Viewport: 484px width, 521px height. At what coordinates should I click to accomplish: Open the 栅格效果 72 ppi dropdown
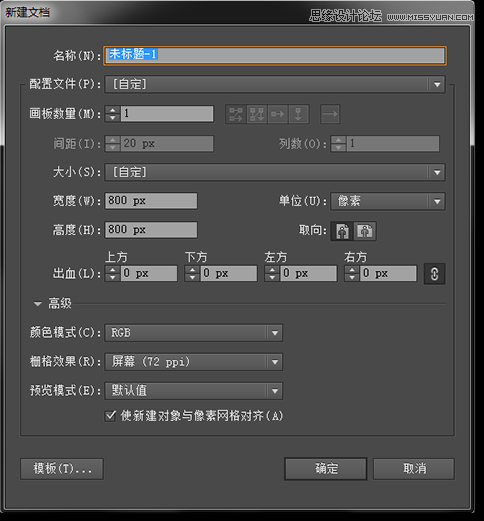pyautogui.click(x=194, y=362)
